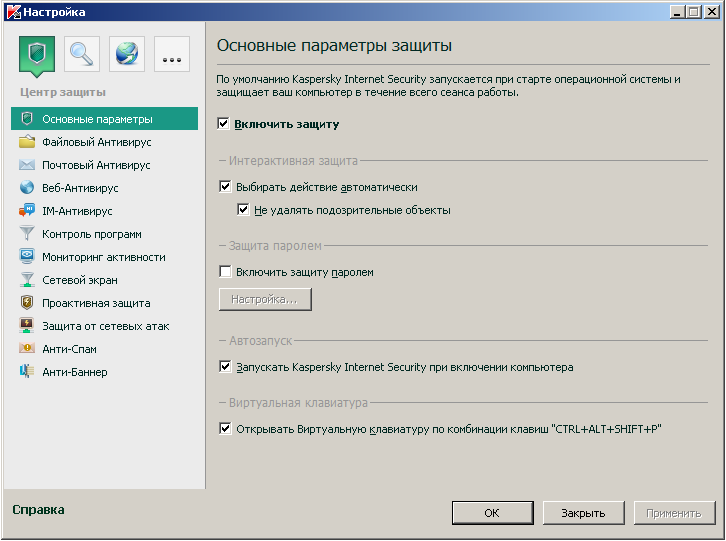Click the globe icon beside Веб-Антивирус
726x541 pixels.
click(x=27, y=188)
